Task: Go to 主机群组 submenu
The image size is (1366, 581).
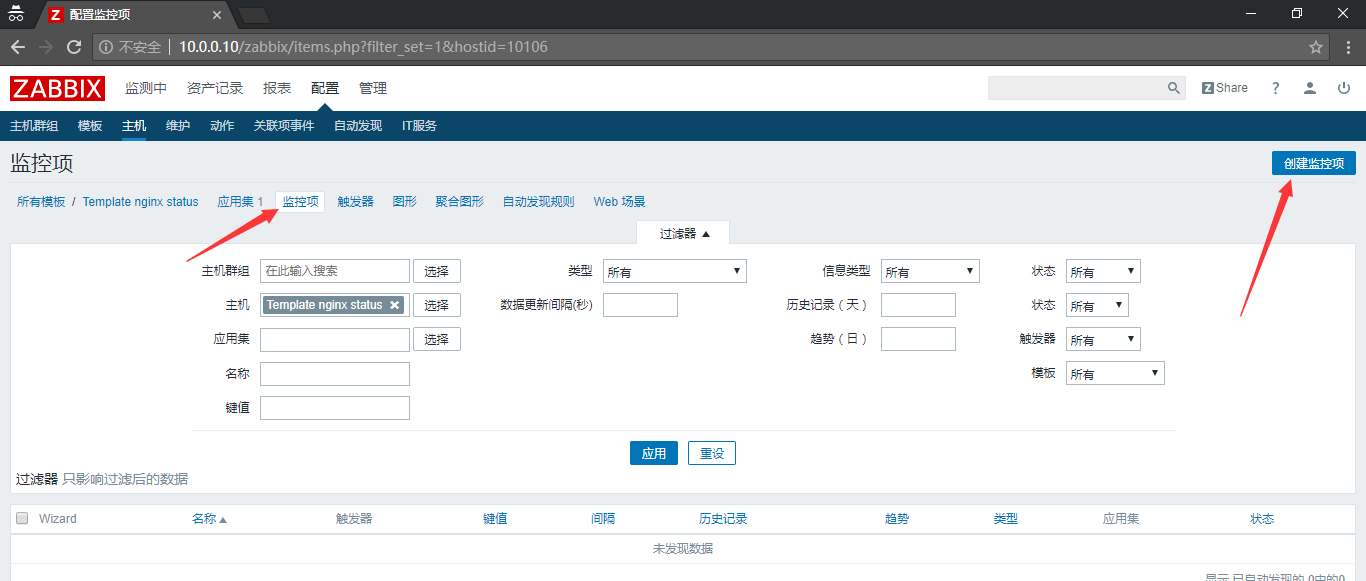Action: click(34, 126)
